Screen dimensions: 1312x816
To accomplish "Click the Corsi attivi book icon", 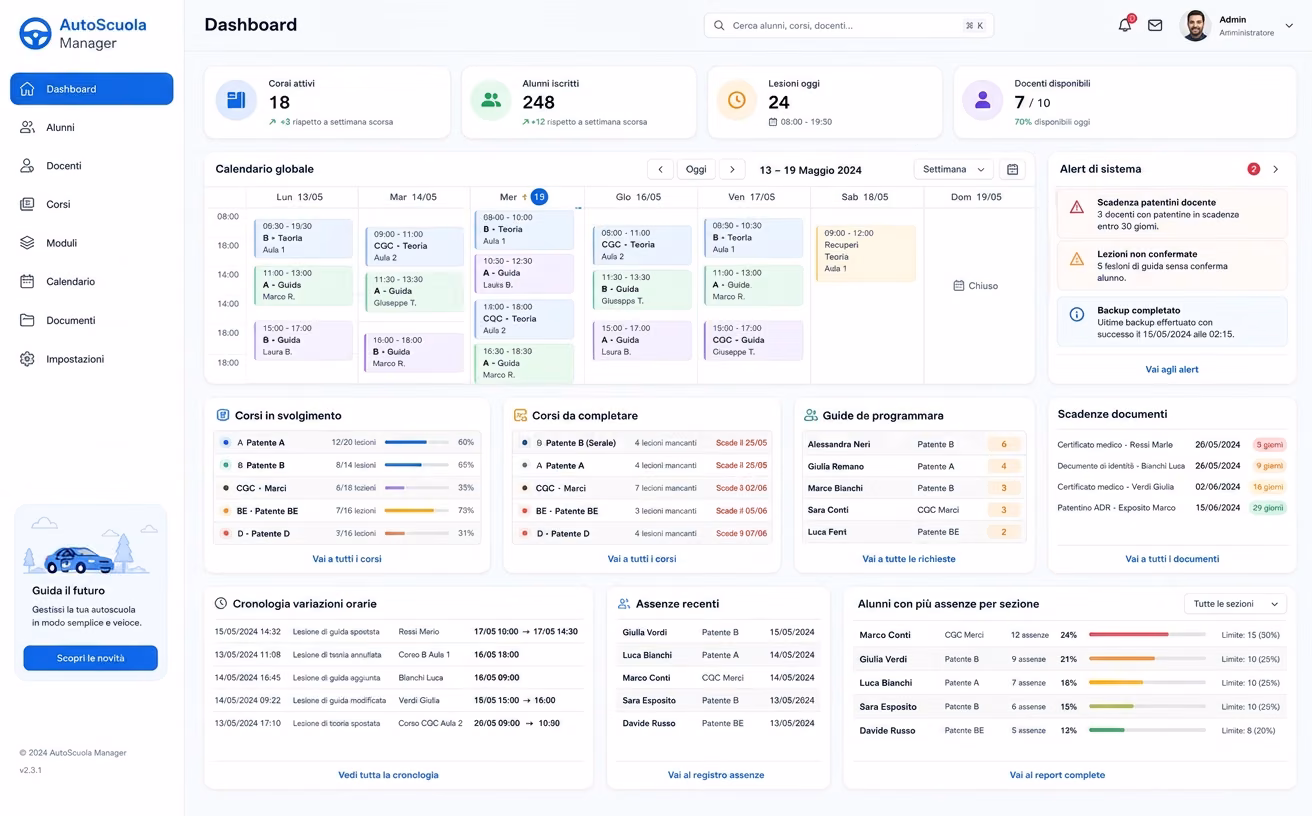I will pos(236,100).
